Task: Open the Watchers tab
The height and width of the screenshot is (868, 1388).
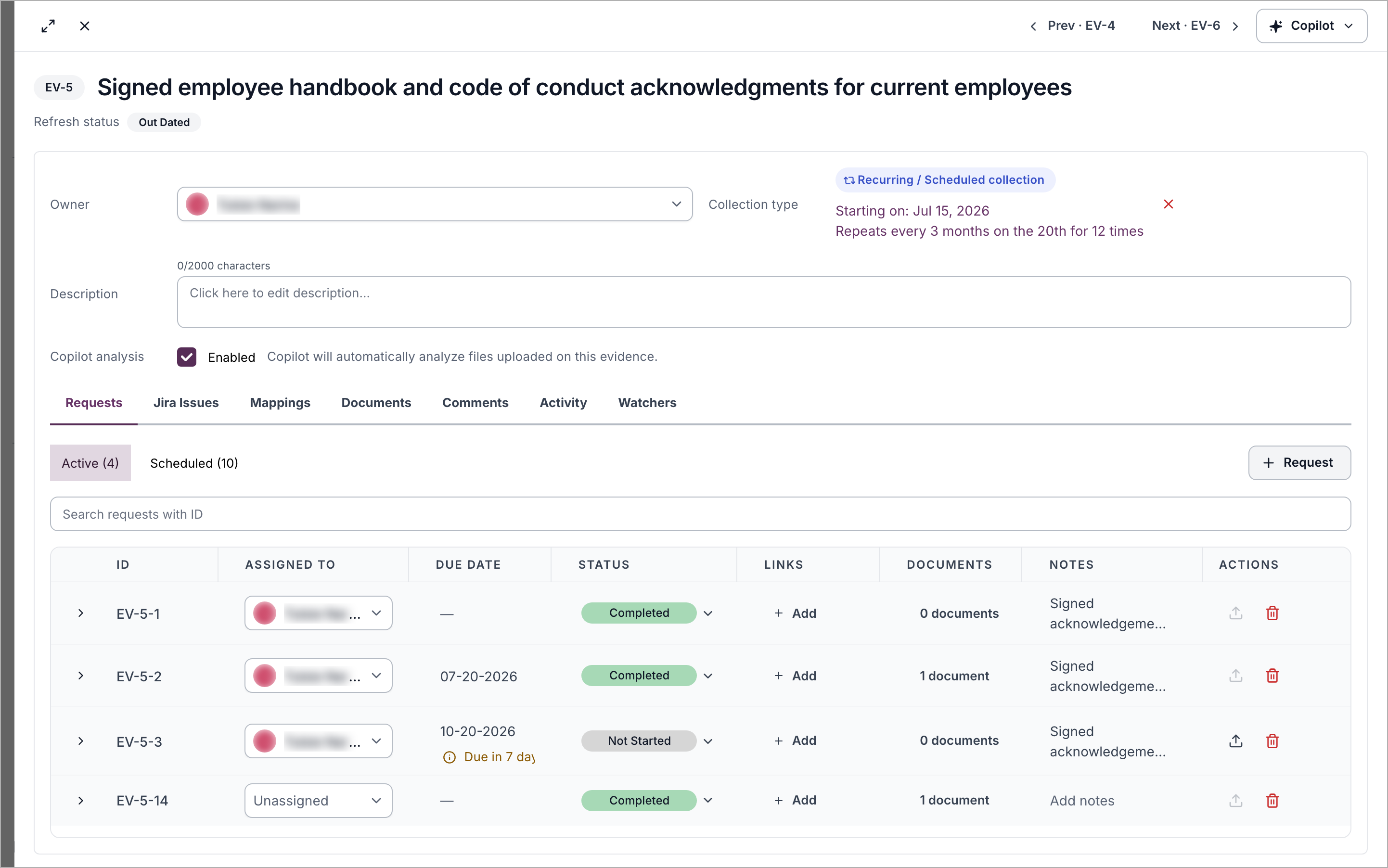Action: click(x=647, y=402)
